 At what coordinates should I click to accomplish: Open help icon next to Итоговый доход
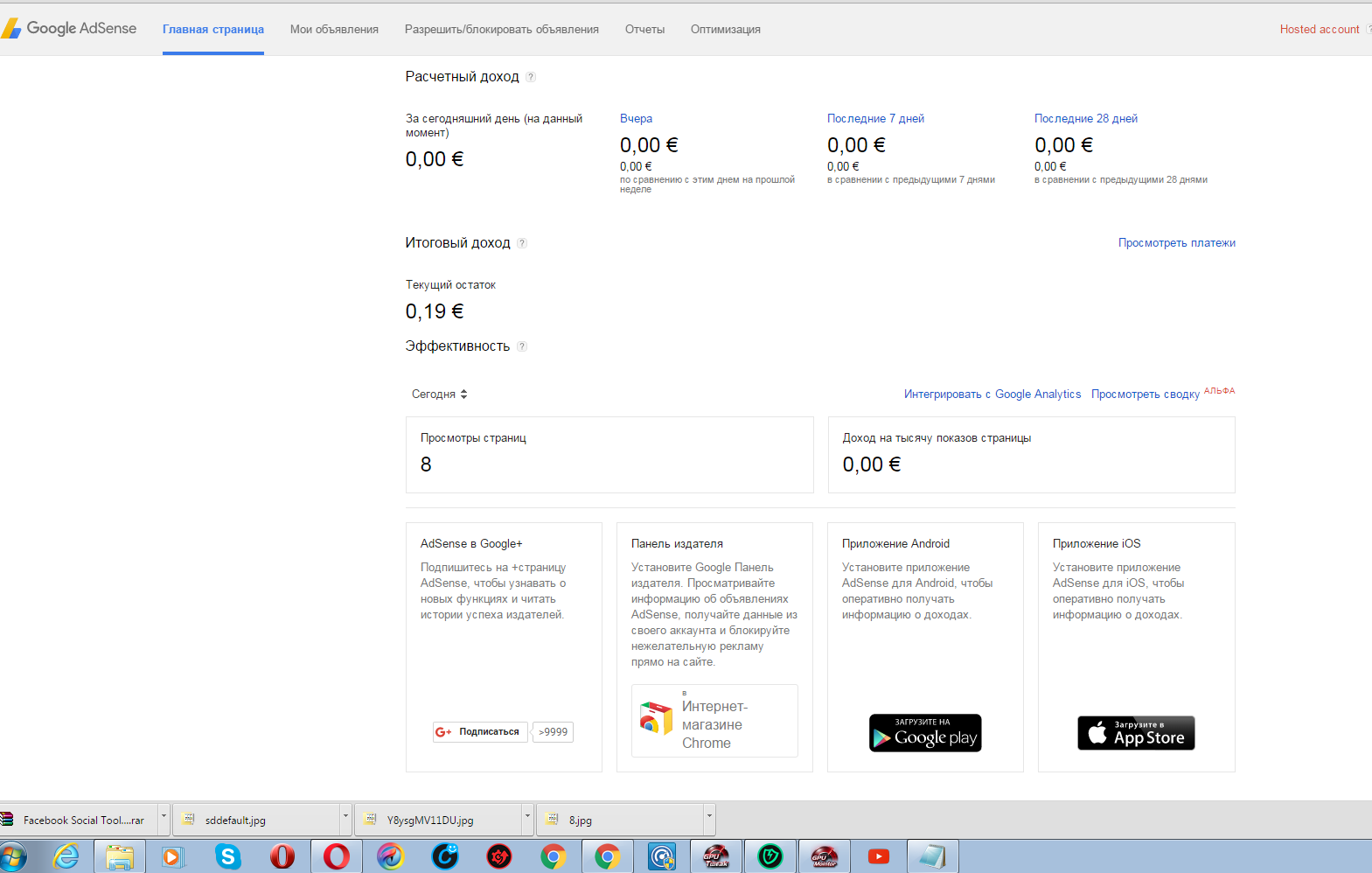click(522, 243)
